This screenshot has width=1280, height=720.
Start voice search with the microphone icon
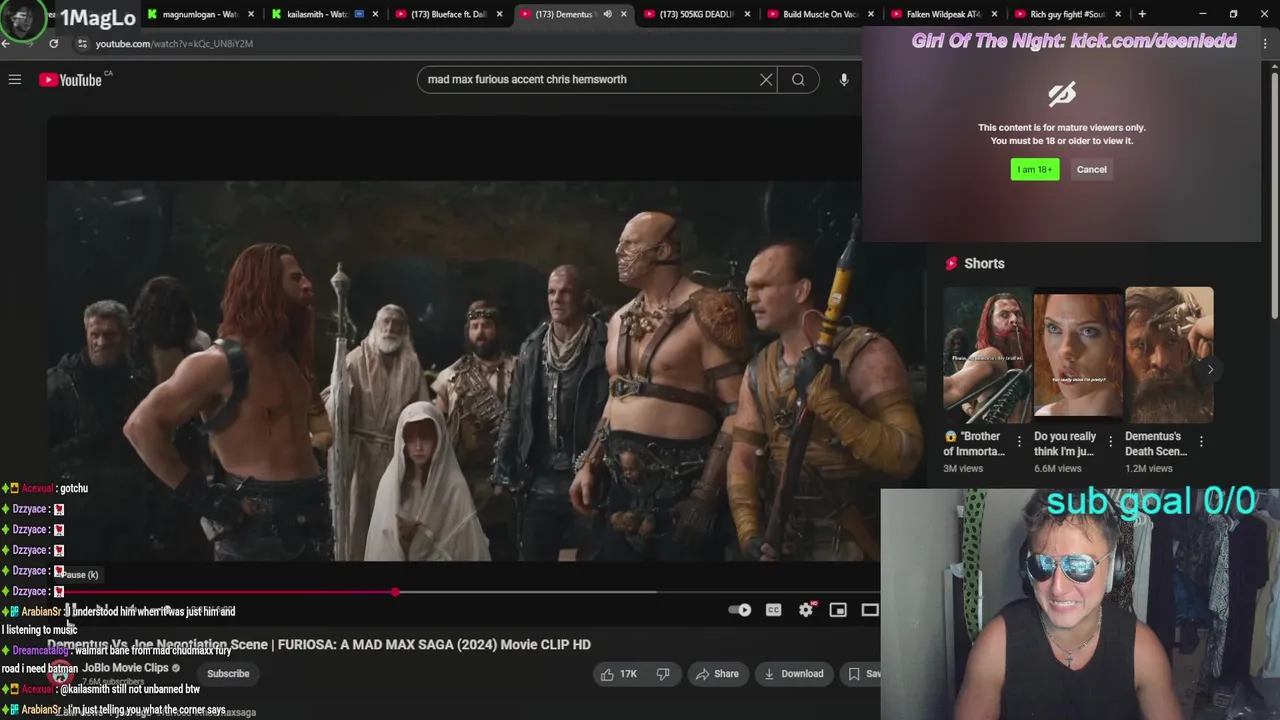pos(844,80)
